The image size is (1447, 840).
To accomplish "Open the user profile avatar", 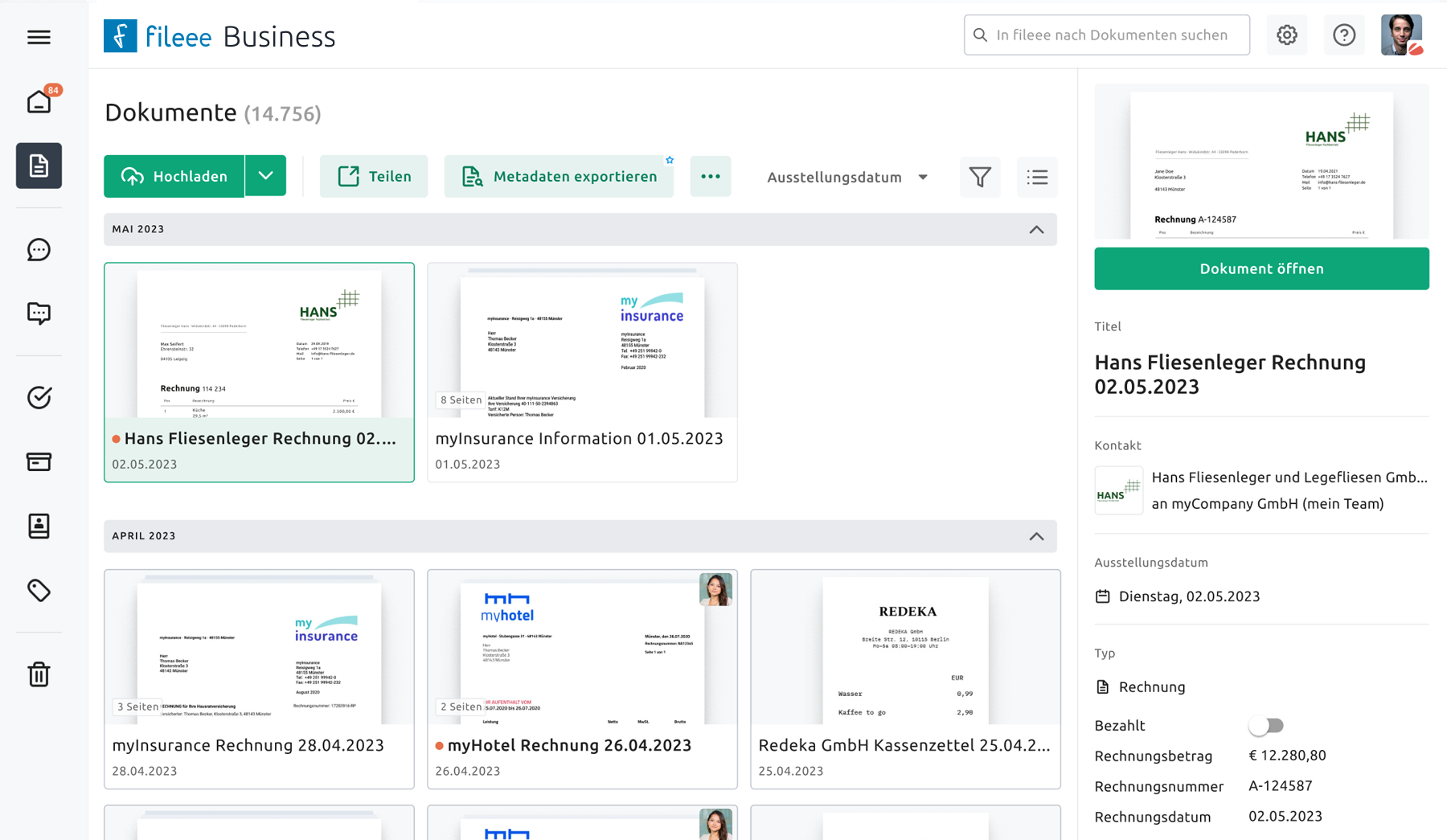I will point(1402,35).
